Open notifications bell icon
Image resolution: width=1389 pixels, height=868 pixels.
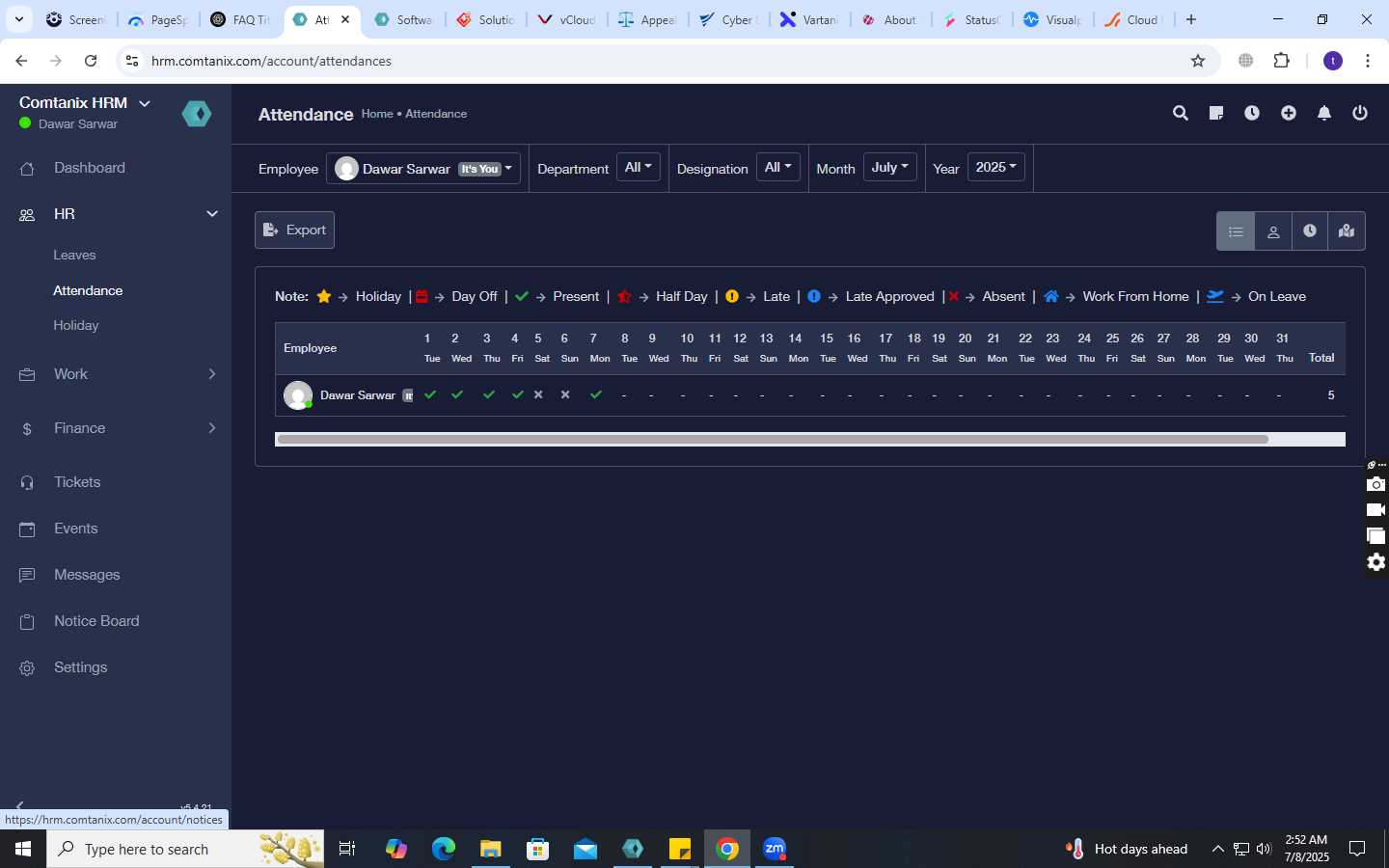[1324, 113]
